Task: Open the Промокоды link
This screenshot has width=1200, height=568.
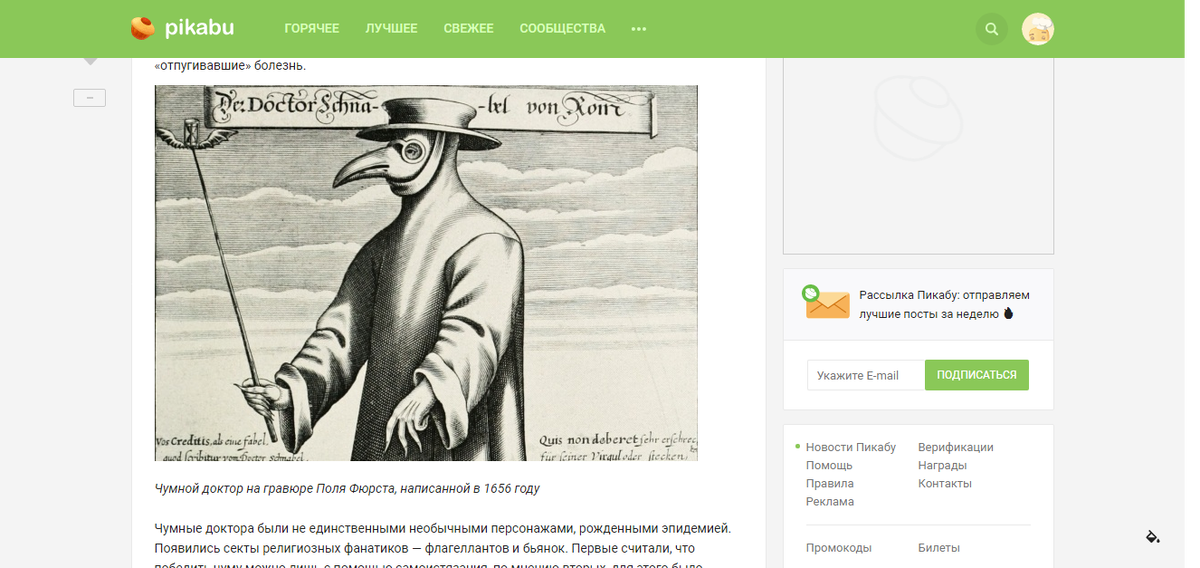Action: pos(839,547)
